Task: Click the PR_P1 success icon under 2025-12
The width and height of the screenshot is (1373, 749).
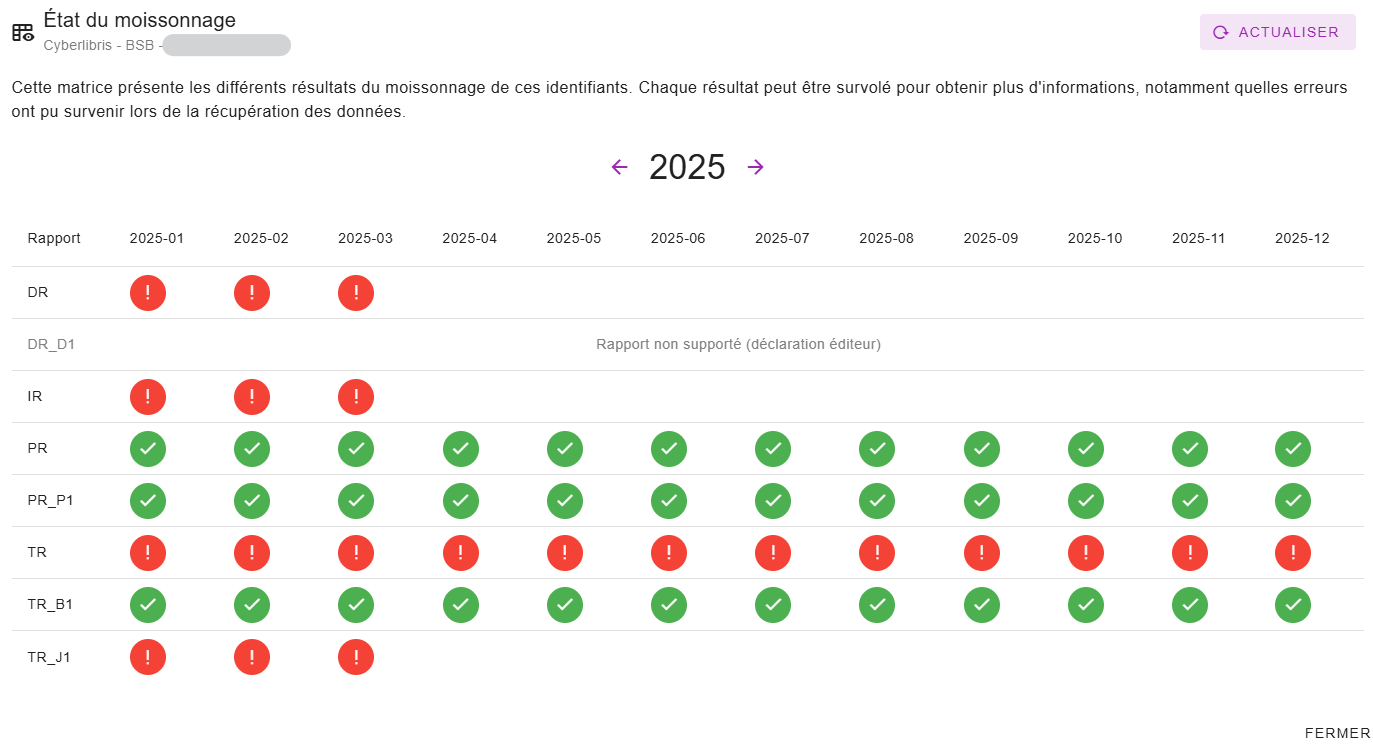Action: [x=1293, y=501]
